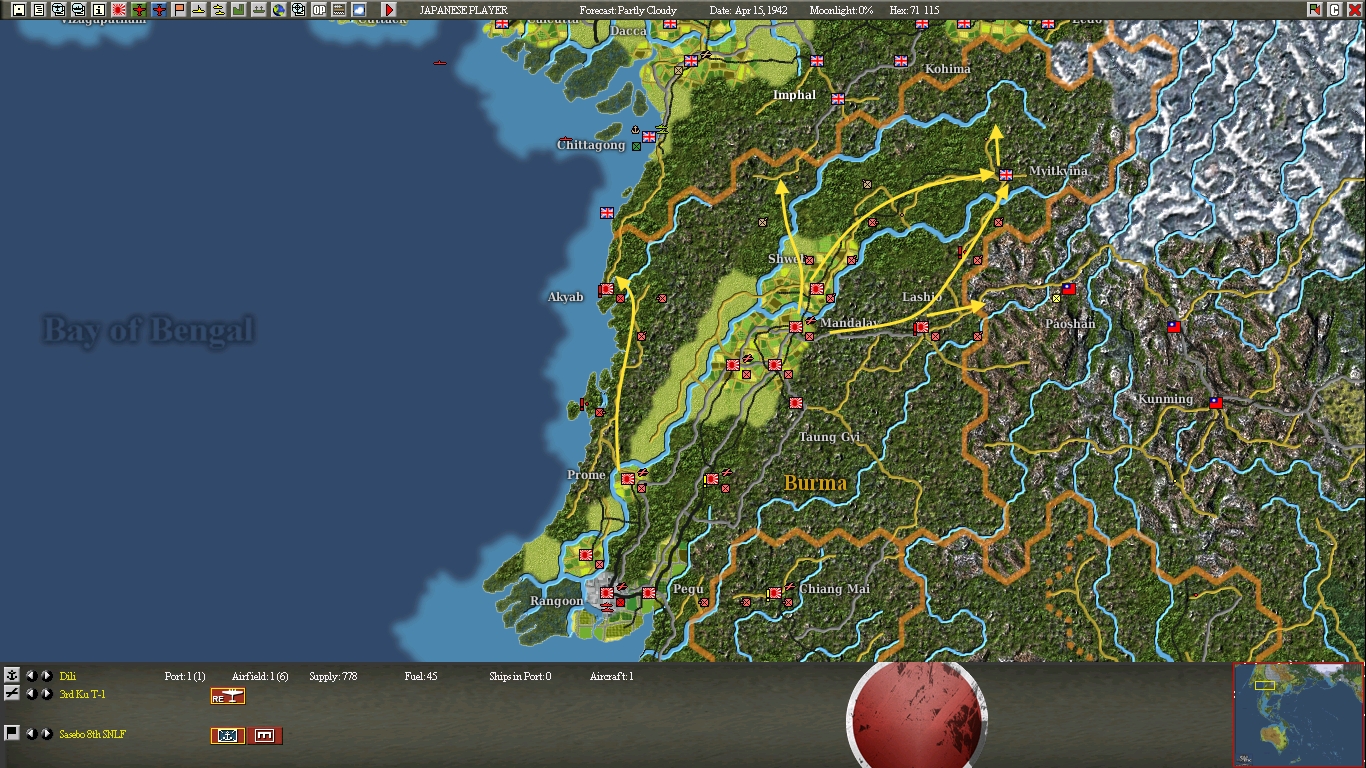Select the Japanese unit flag at Pegu
The height and width of the screenshot is (768, 1366).
pyautogui.click(x=648, y=593)
